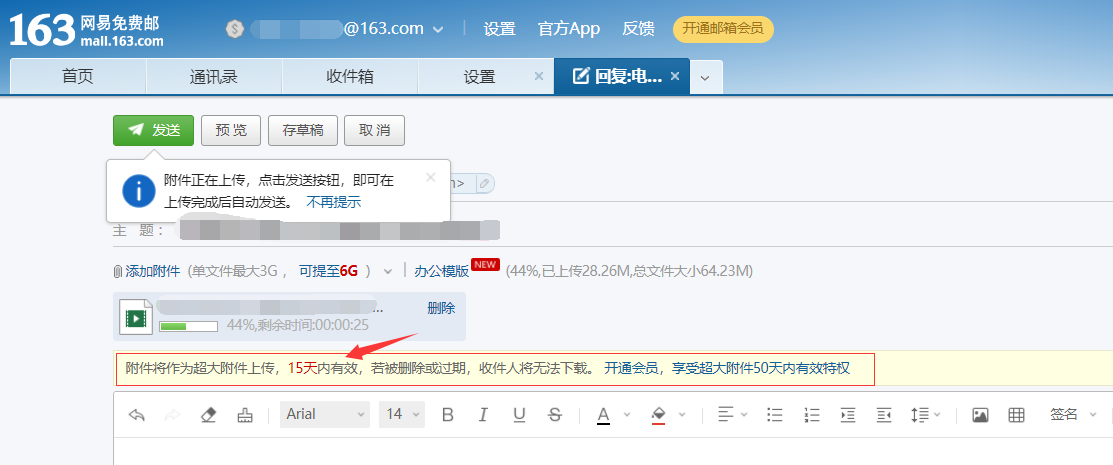This screenshot has height=465, width=1113.
Task: Click the video file attachment icon
Action: pyautogui.click(x=136, y=317)
